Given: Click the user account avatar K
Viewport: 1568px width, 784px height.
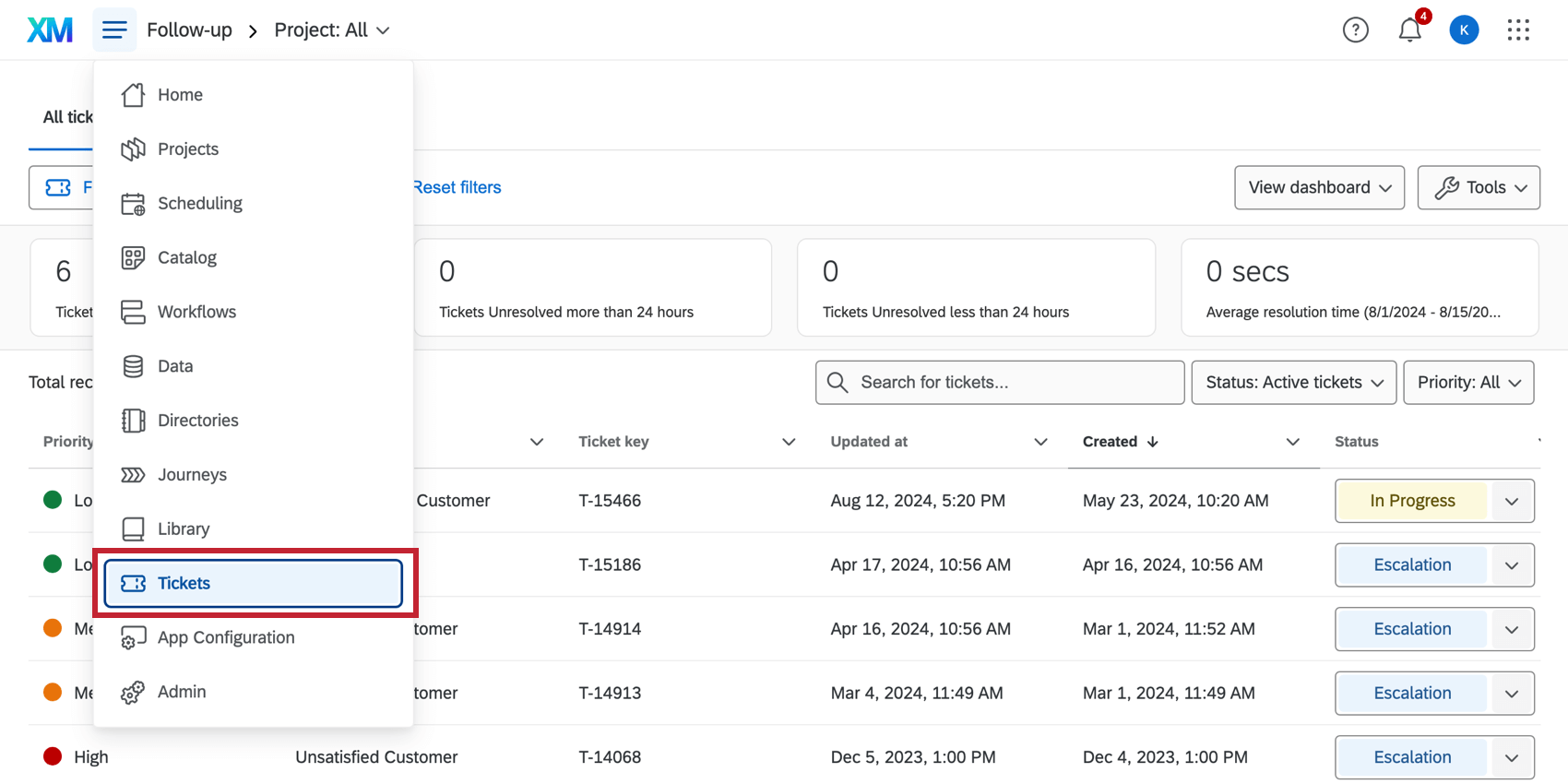Looking at the screenshot, I should pos(1464,30).
